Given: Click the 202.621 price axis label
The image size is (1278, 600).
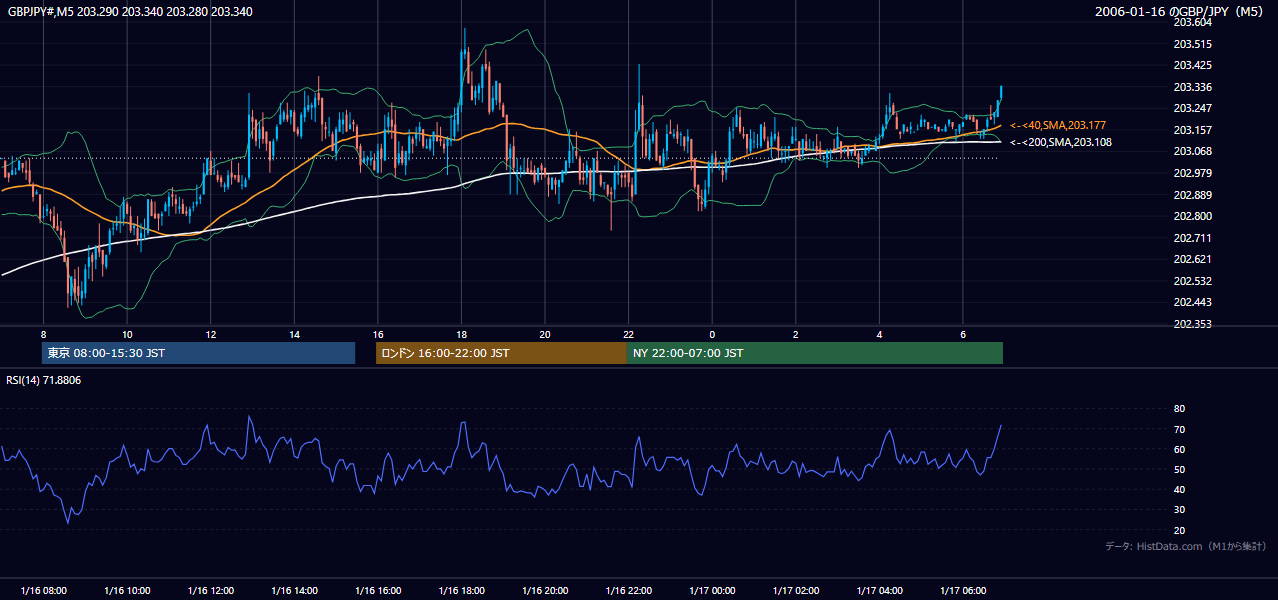Looking at the screenshot, I should [x=1192, y=259].
